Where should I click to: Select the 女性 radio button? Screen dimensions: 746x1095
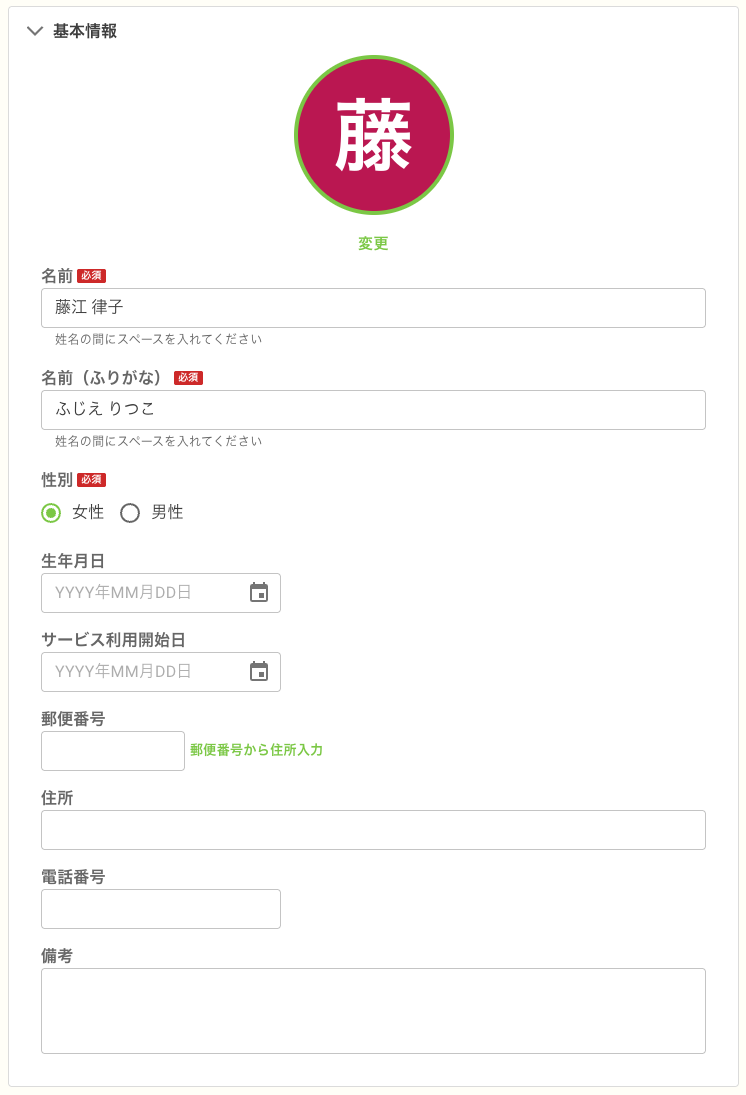pyautogui.click(x=50, y=512)
